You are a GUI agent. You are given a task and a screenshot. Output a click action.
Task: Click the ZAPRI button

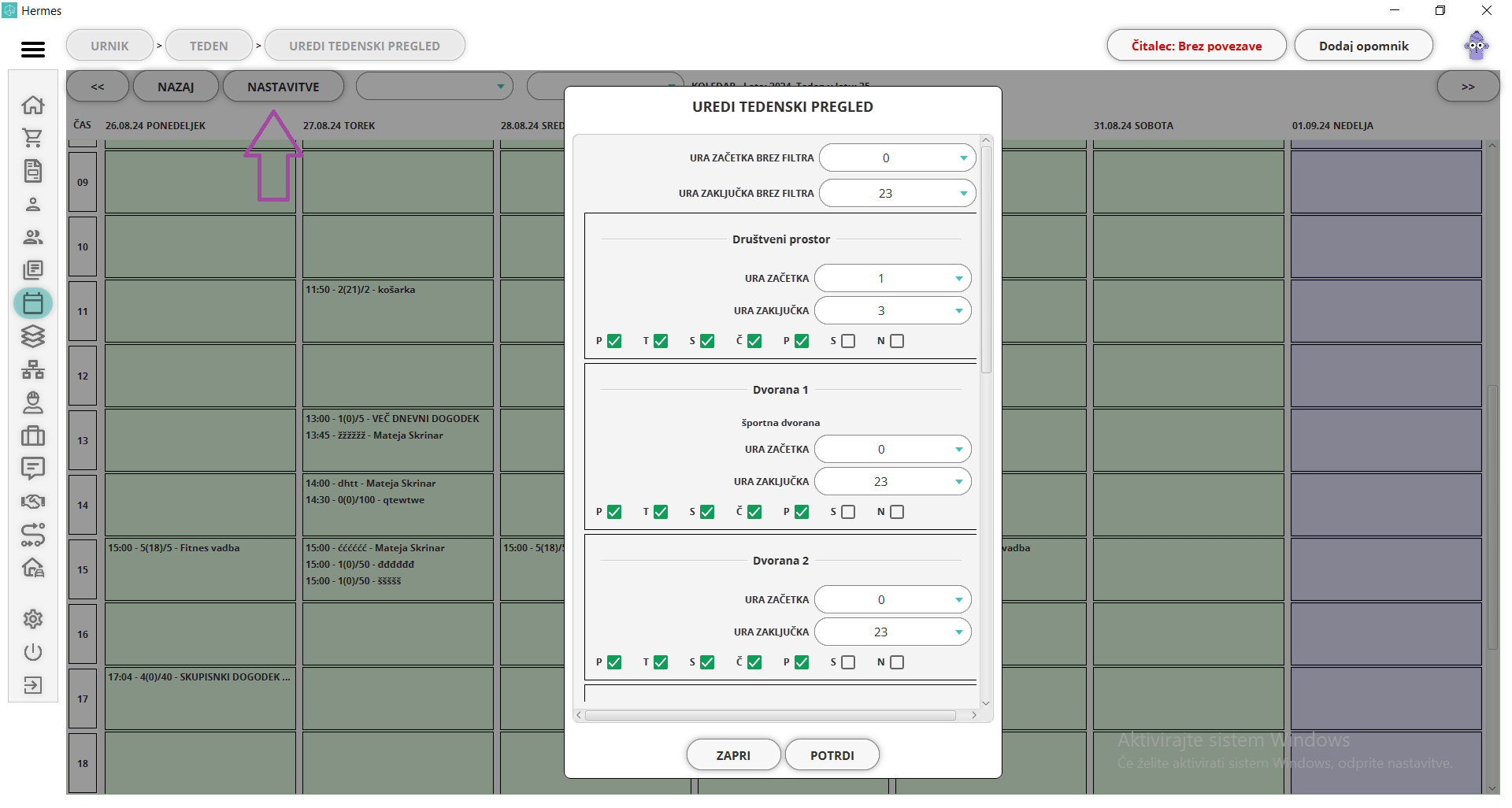(733, 755)
